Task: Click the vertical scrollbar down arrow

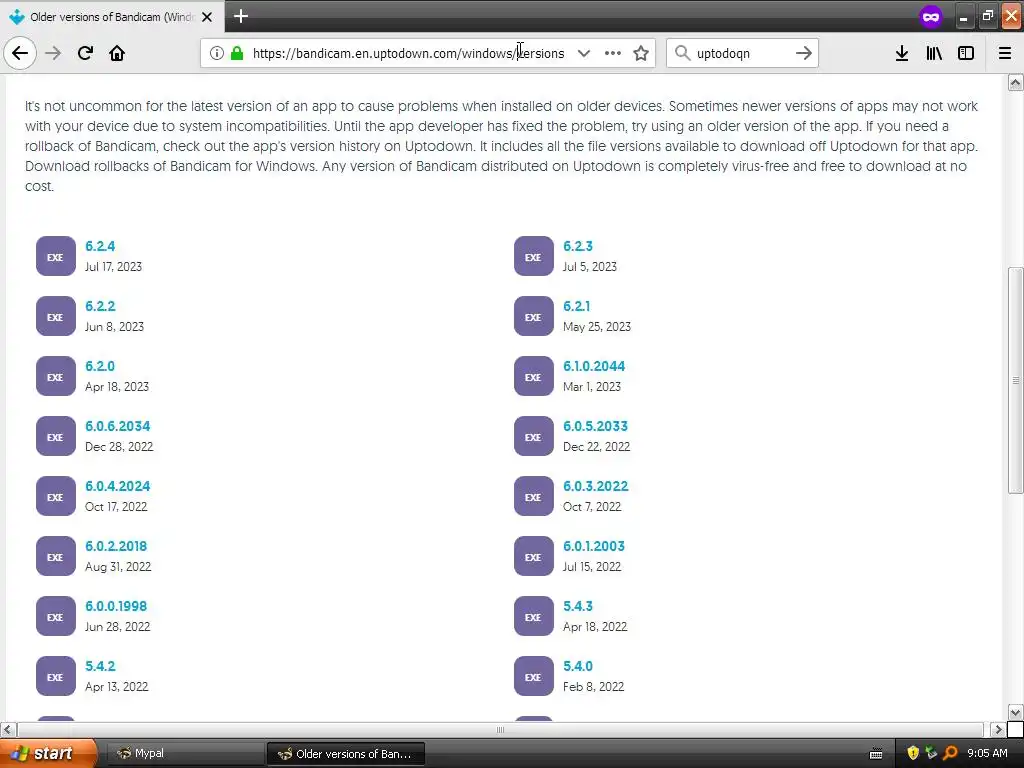Action: 1016,712
